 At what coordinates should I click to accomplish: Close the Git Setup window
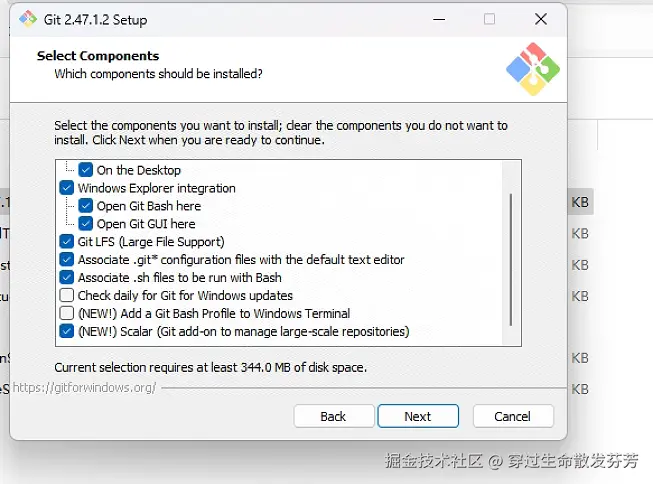540,19
